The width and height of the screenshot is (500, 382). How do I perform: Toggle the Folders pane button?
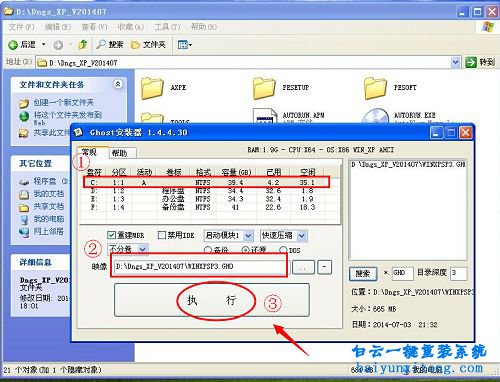pyautogui.click(x=148, y=44)
